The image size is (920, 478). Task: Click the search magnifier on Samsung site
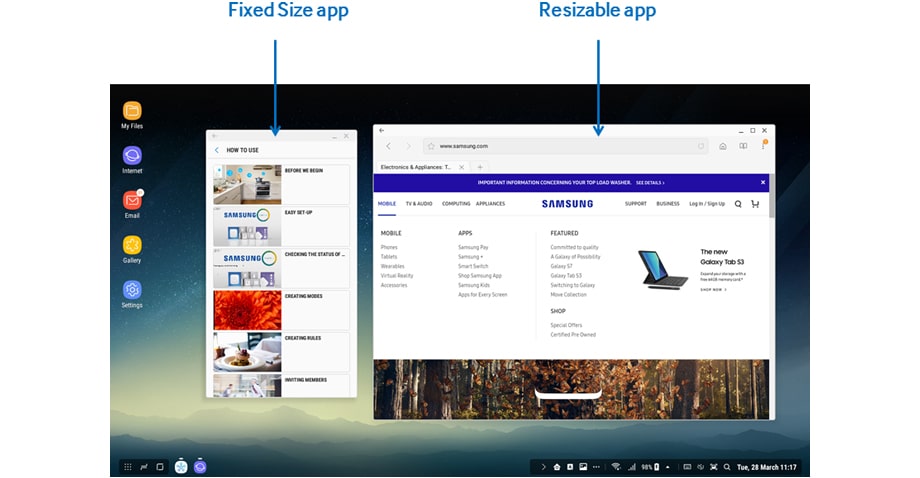coord(738,204)
